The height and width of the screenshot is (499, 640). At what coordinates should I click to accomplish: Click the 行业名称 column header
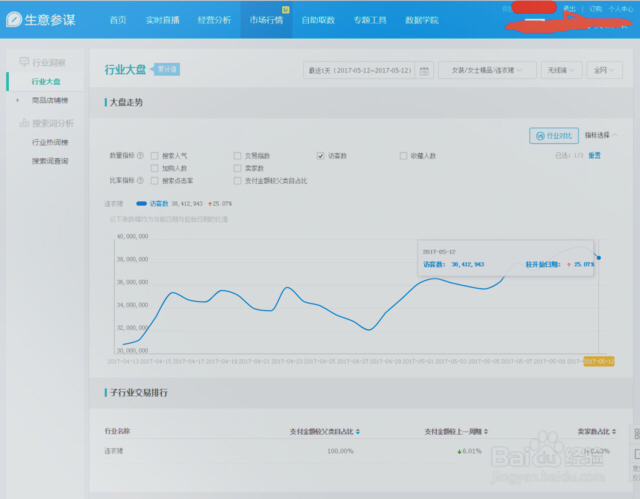(x=117, y=431)
